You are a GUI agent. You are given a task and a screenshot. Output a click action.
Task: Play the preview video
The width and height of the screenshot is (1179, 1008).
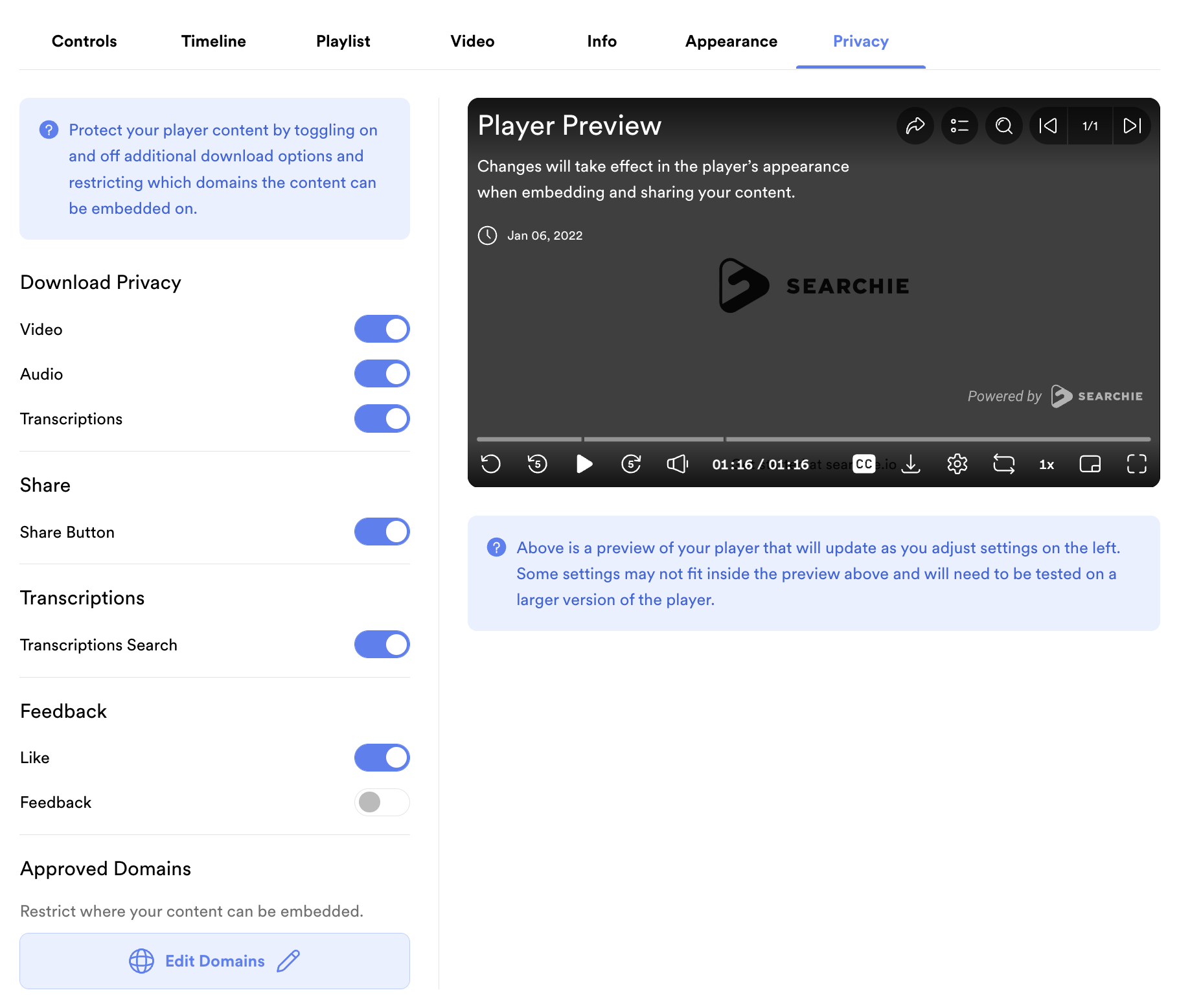(584, 464)
